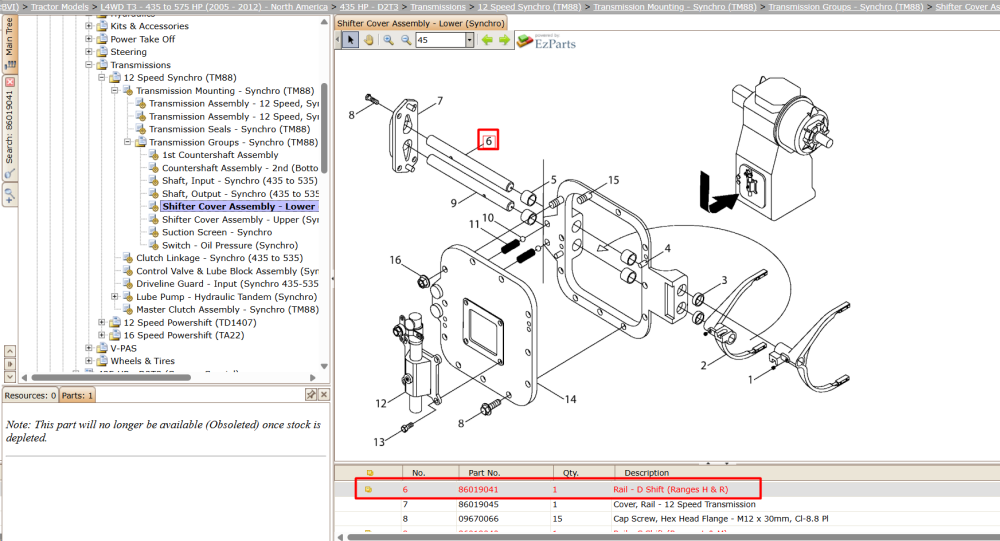This screenshot has width=1000, height=541.
Task: Click the cart column header icon
Action: tap(370, 473)
